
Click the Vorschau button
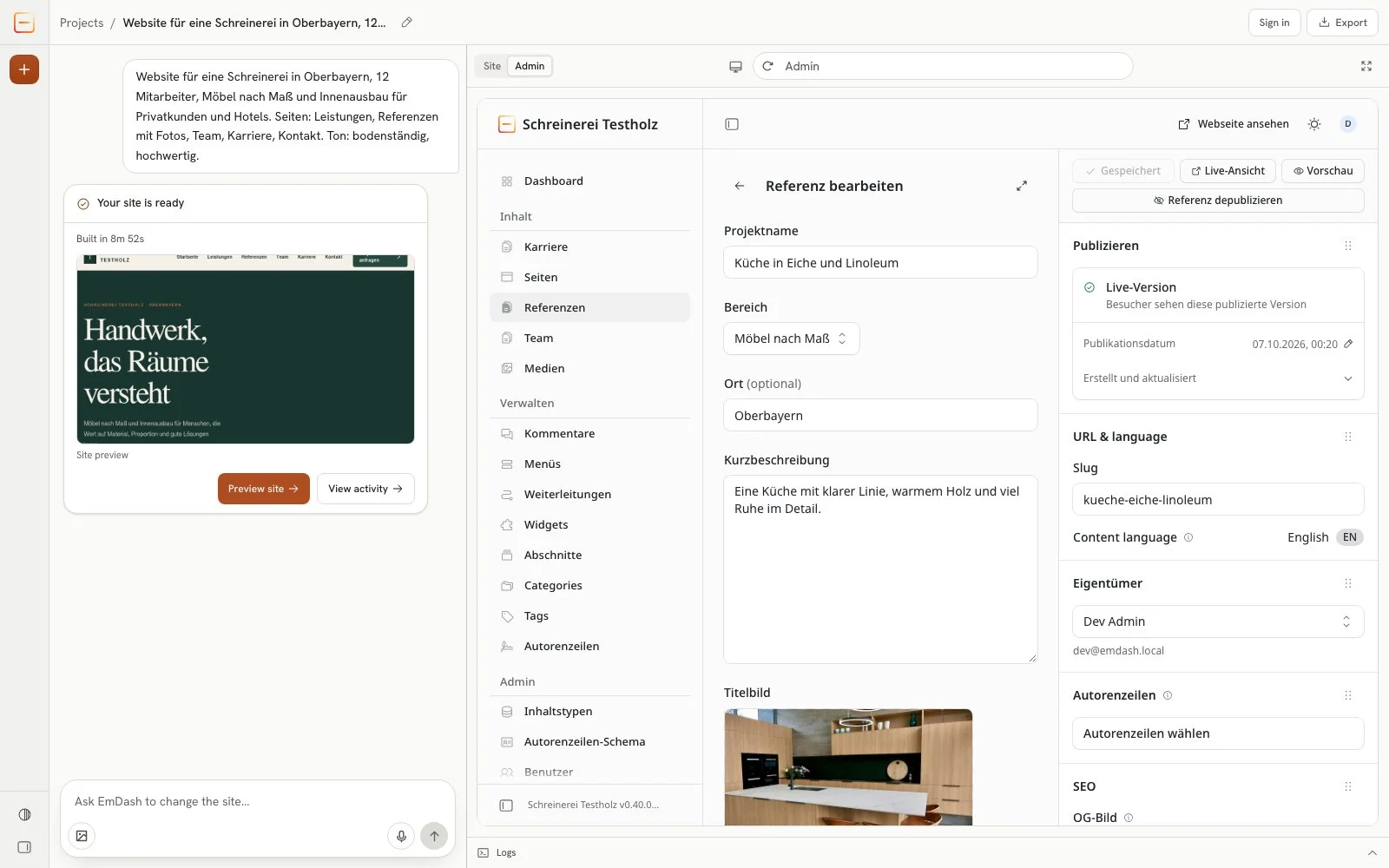click(x=1323, y=171)
